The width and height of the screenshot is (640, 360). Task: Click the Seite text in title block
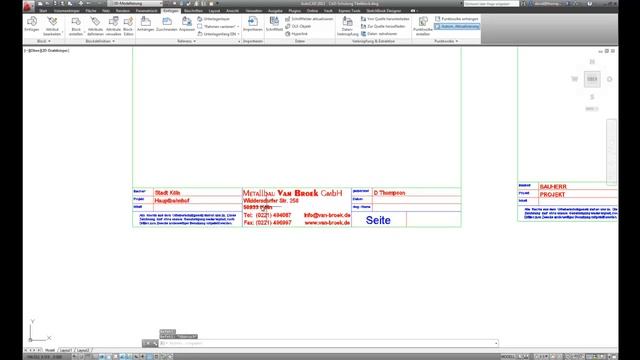(x=378, y=220)
